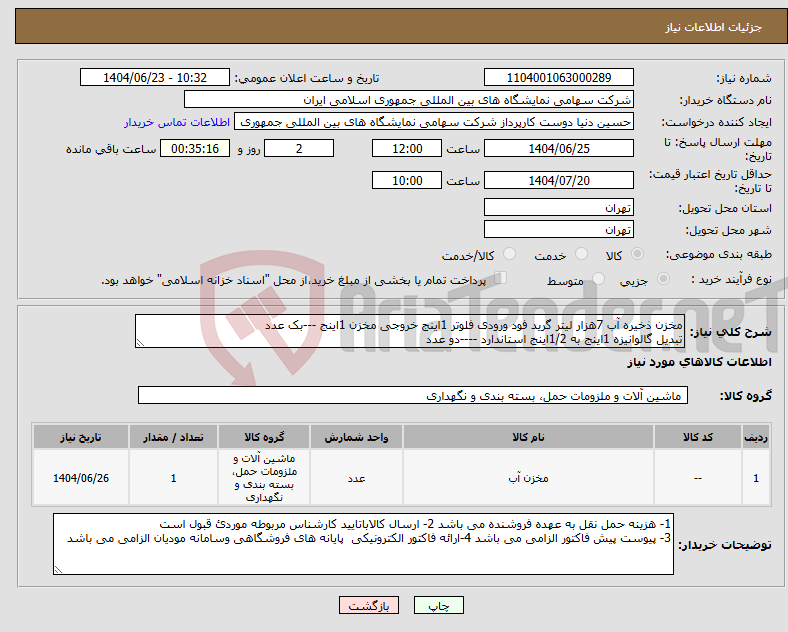Click the مخزن آب item name cell
The image size is (788, 632).
click(528, 478)
